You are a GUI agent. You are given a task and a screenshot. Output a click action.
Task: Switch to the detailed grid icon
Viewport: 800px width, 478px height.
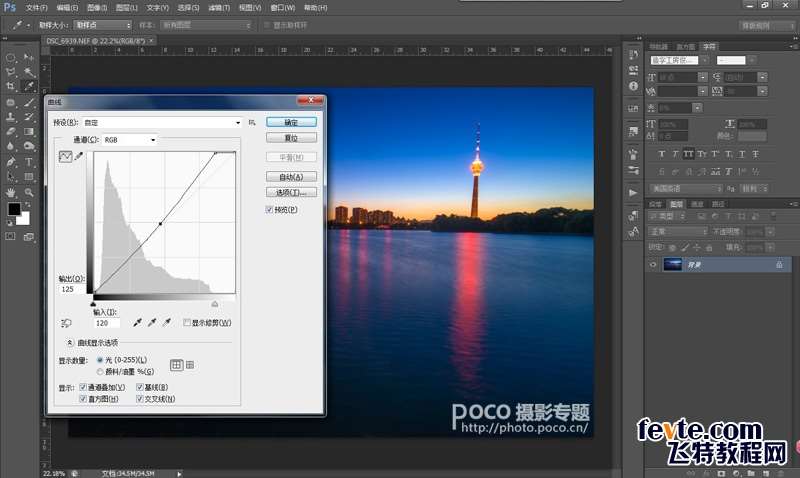click(x=190, y=365)
